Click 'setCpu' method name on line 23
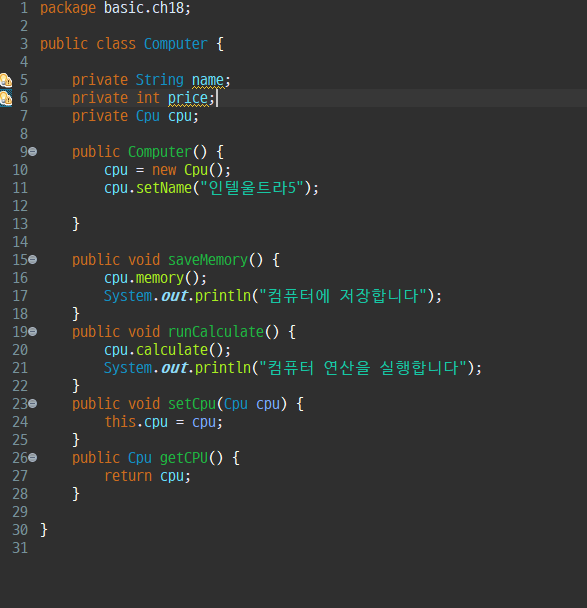 [192, 404]
